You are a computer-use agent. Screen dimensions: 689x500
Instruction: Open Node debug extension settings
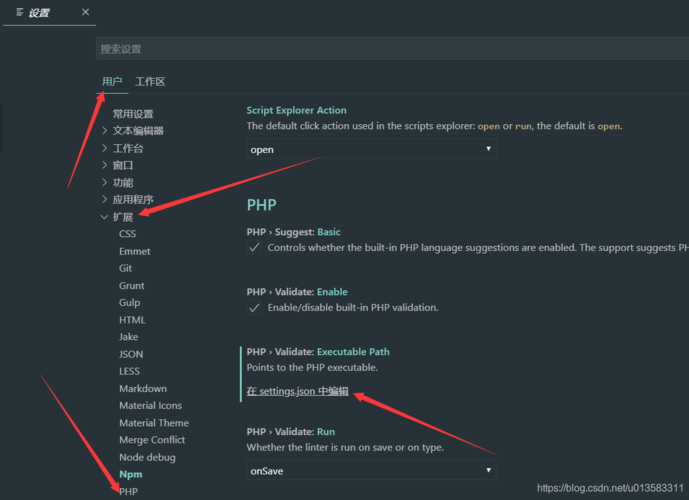point(147,457)
